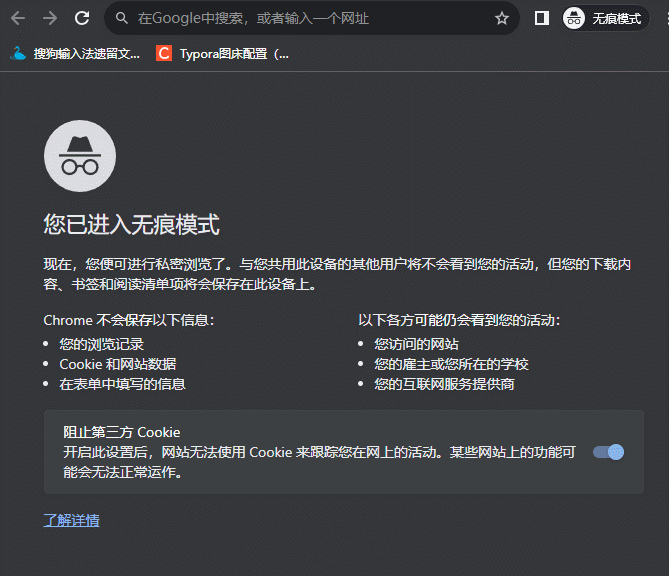
Task: Click the search magnifier in address bar
Action: pos(121,18)
